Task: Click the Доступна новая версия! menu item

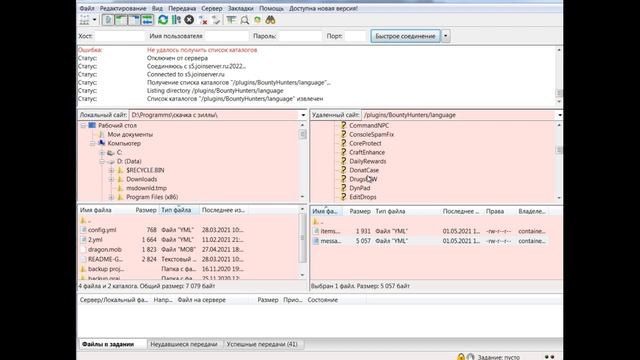Action: point(323,8)
